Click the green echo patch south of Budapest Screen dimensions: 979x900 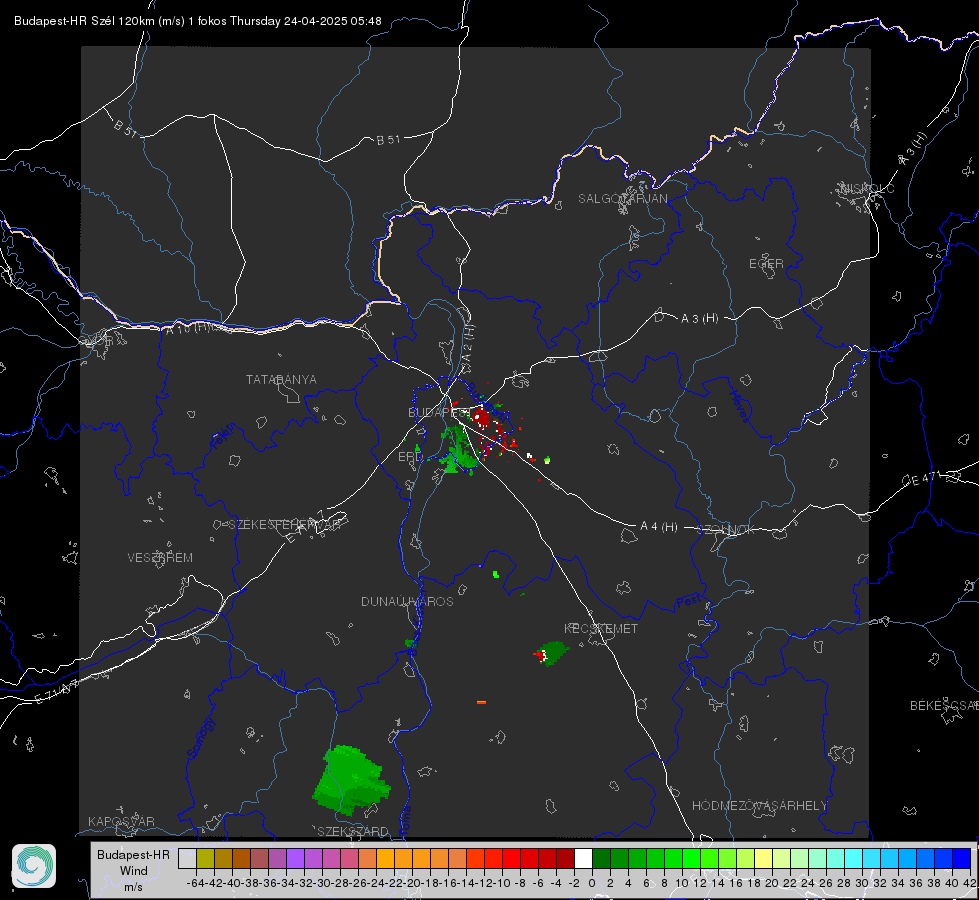(x=460, y=451)
